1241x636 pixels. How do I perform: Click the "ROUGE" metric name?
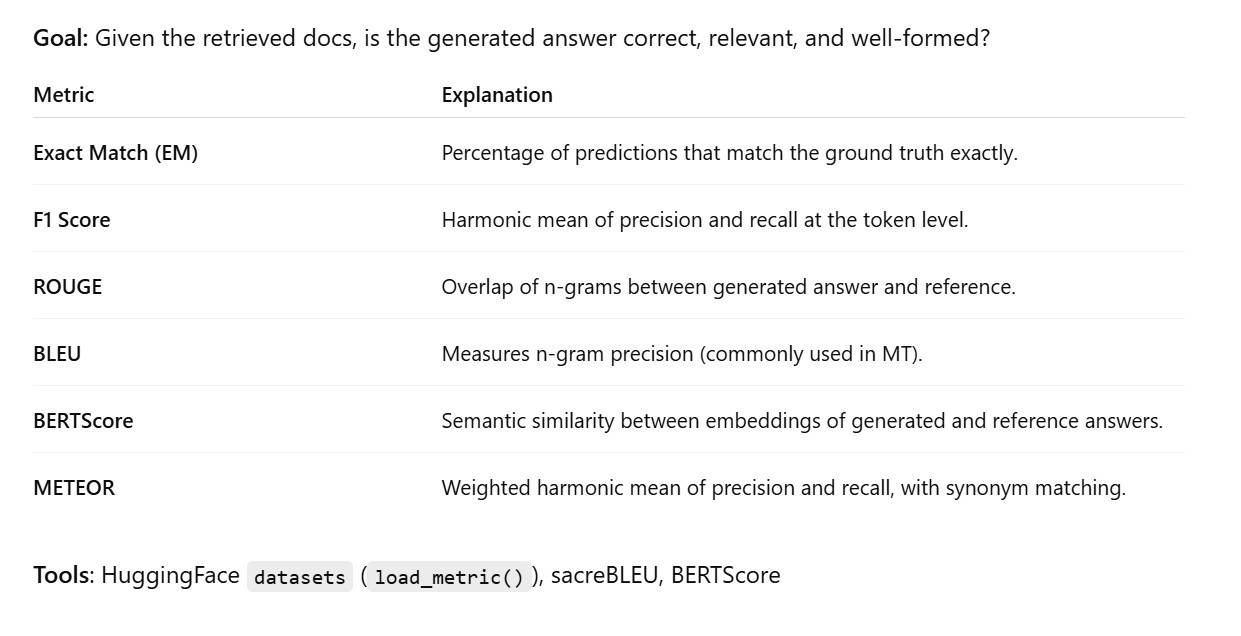pos(68,287)
